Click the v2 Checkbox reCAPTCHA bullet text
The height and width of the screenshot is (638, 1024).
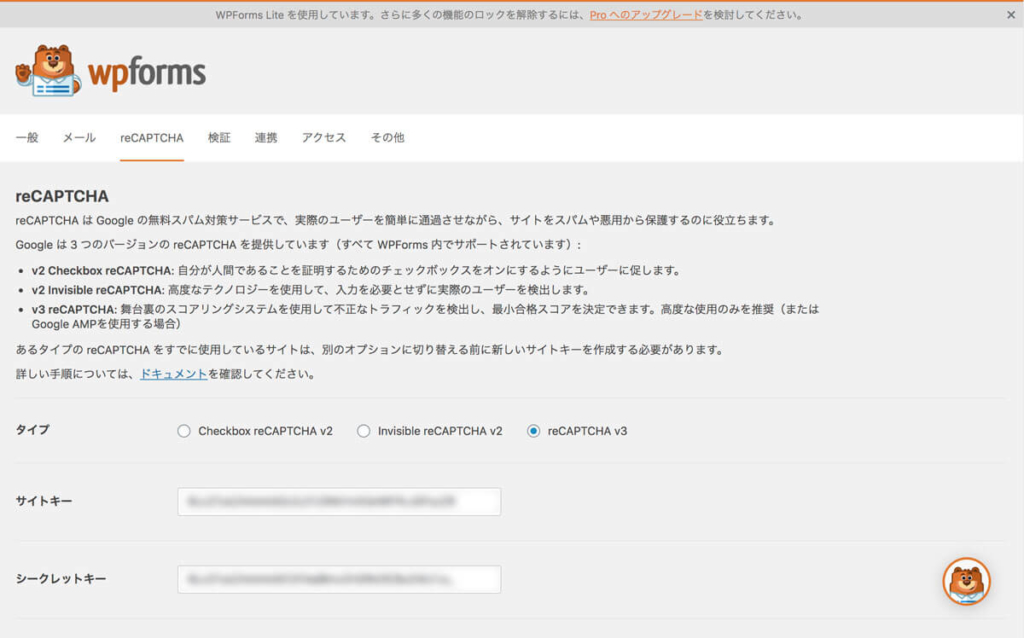point(356,270)
